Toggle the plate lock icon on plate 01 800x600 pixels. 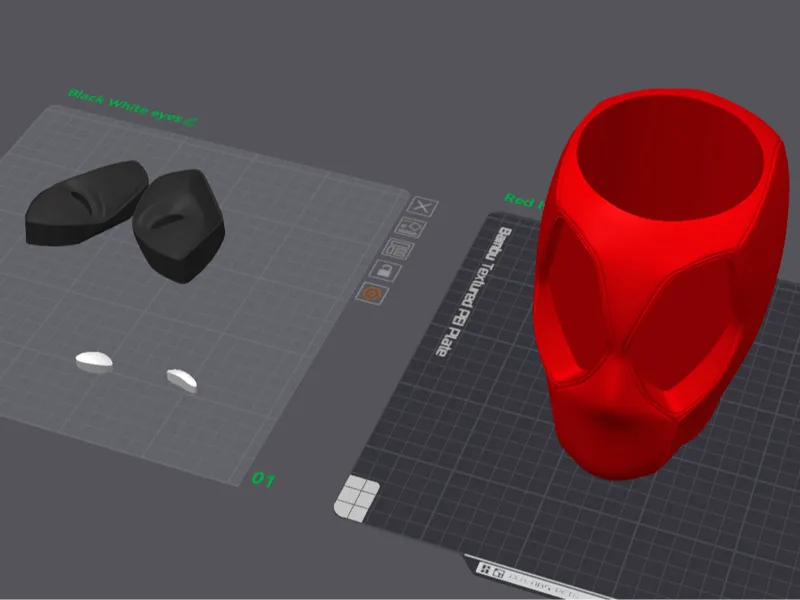coord(385,270)
